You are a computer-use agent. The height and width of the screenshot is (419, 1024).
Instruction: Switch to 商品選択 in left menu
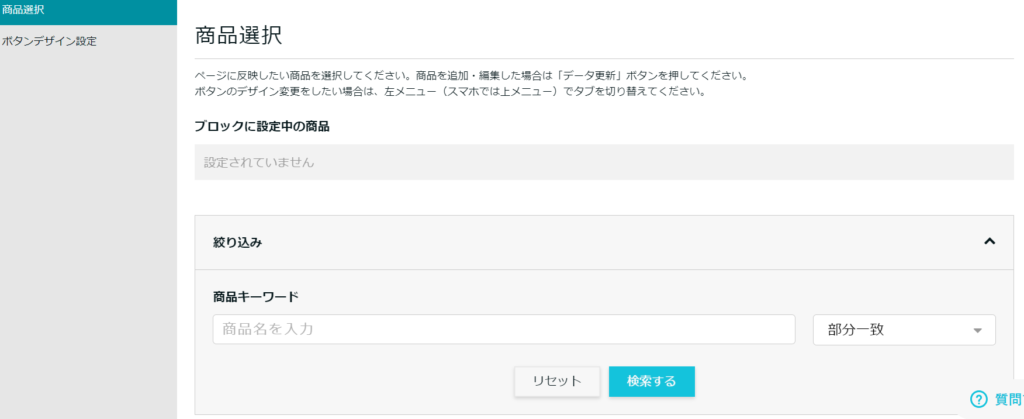(x=24, y=10)
